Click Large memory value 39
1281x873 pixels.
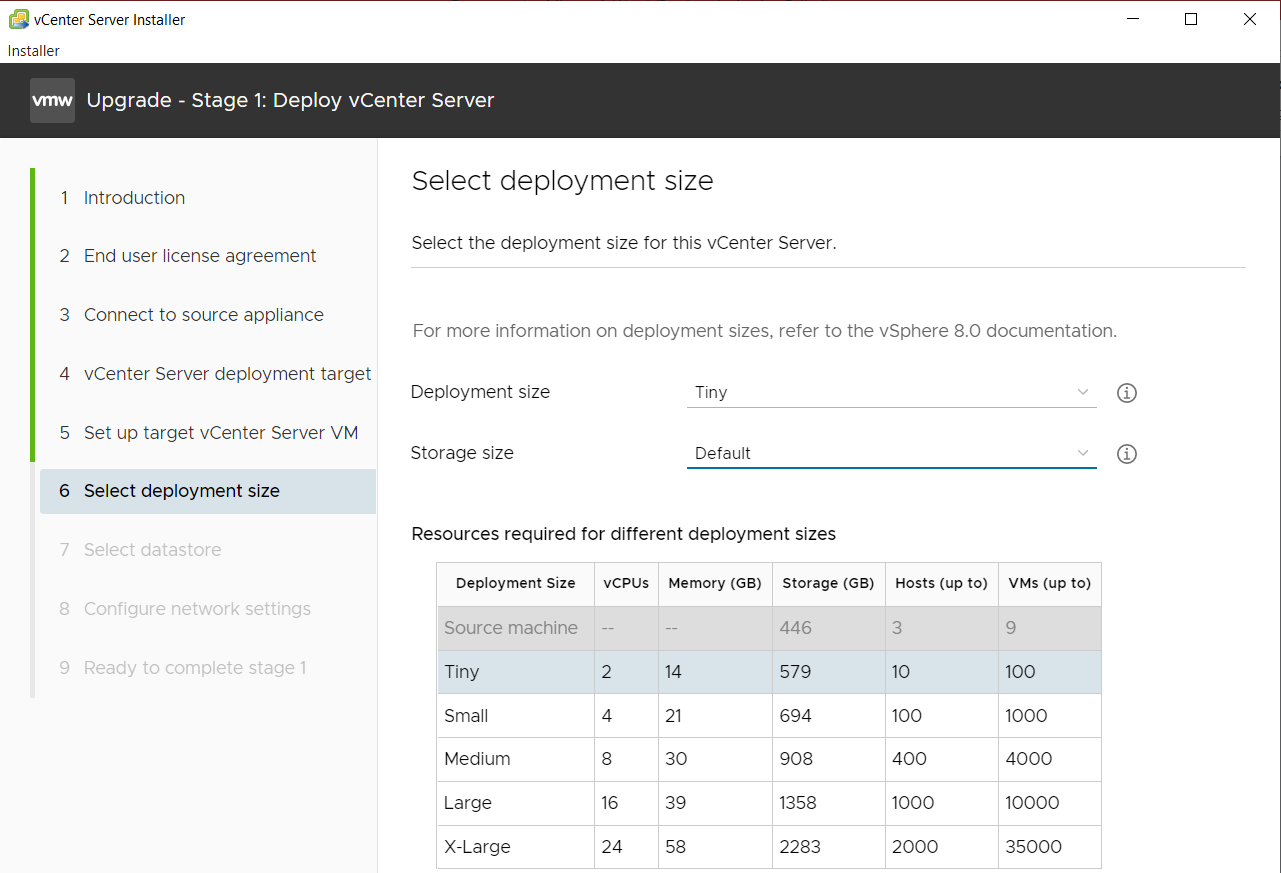click(x=676, y=803)
